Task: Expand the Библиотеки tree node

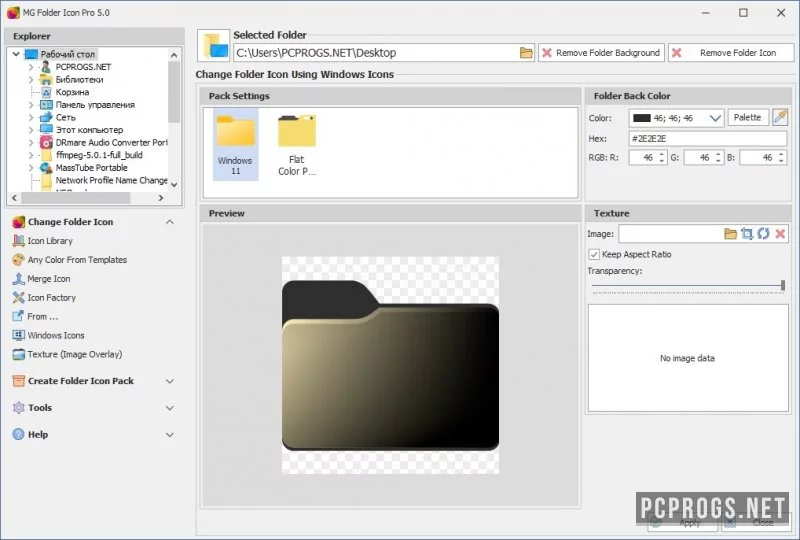Action: [x=31, y=80]
